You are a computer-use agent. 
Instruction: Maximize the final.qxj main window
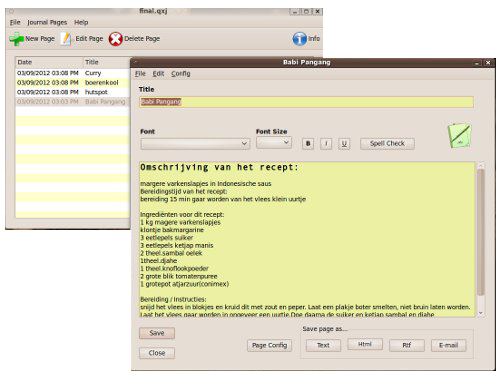pos(306,12)
